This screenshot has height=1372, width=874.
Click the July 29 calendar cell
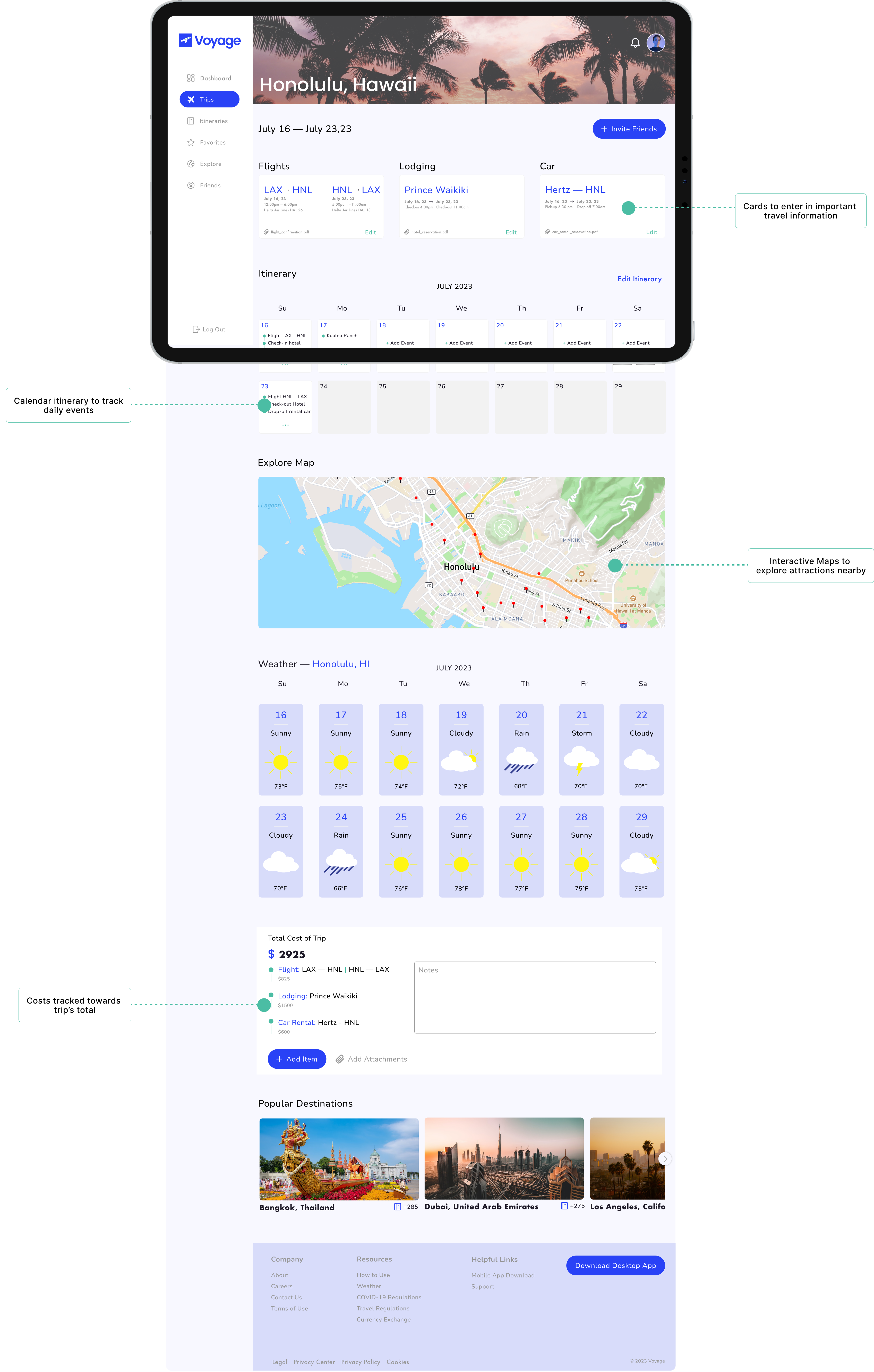click(639, 407)
